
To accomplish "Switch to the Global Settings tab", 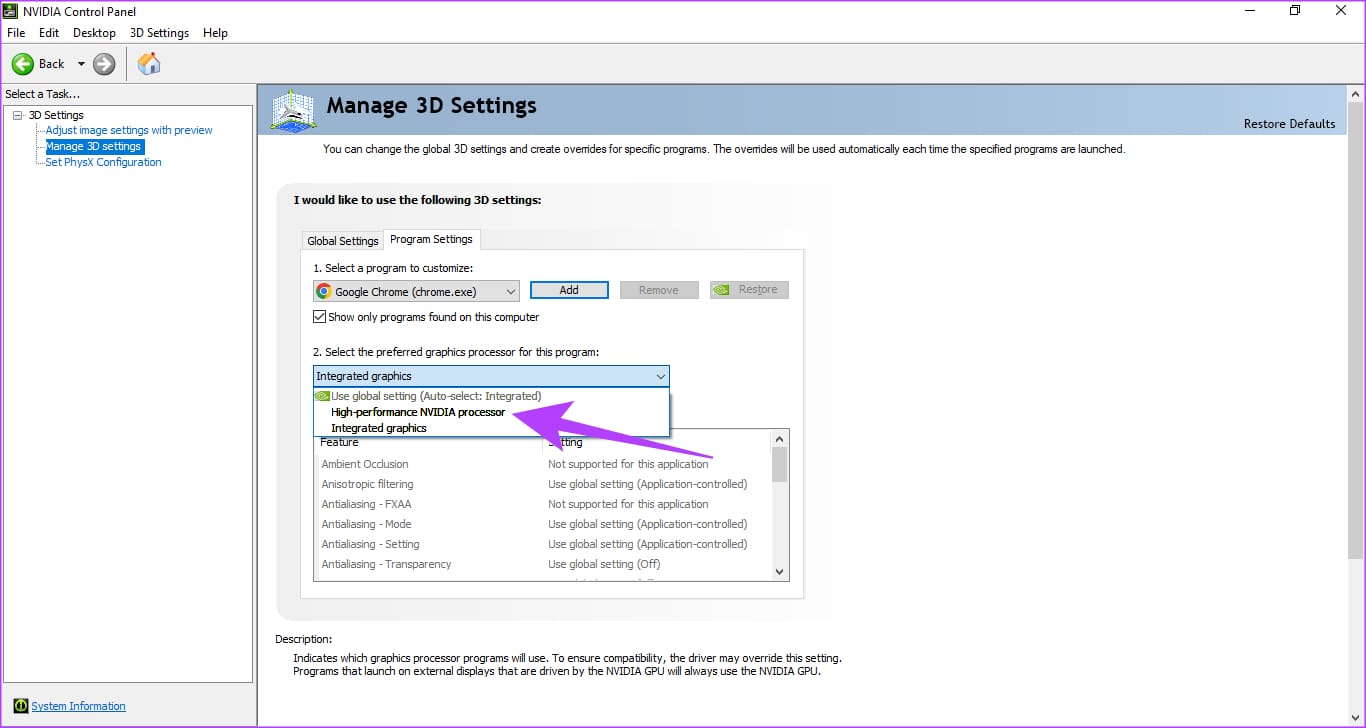I will click(343, 240).
